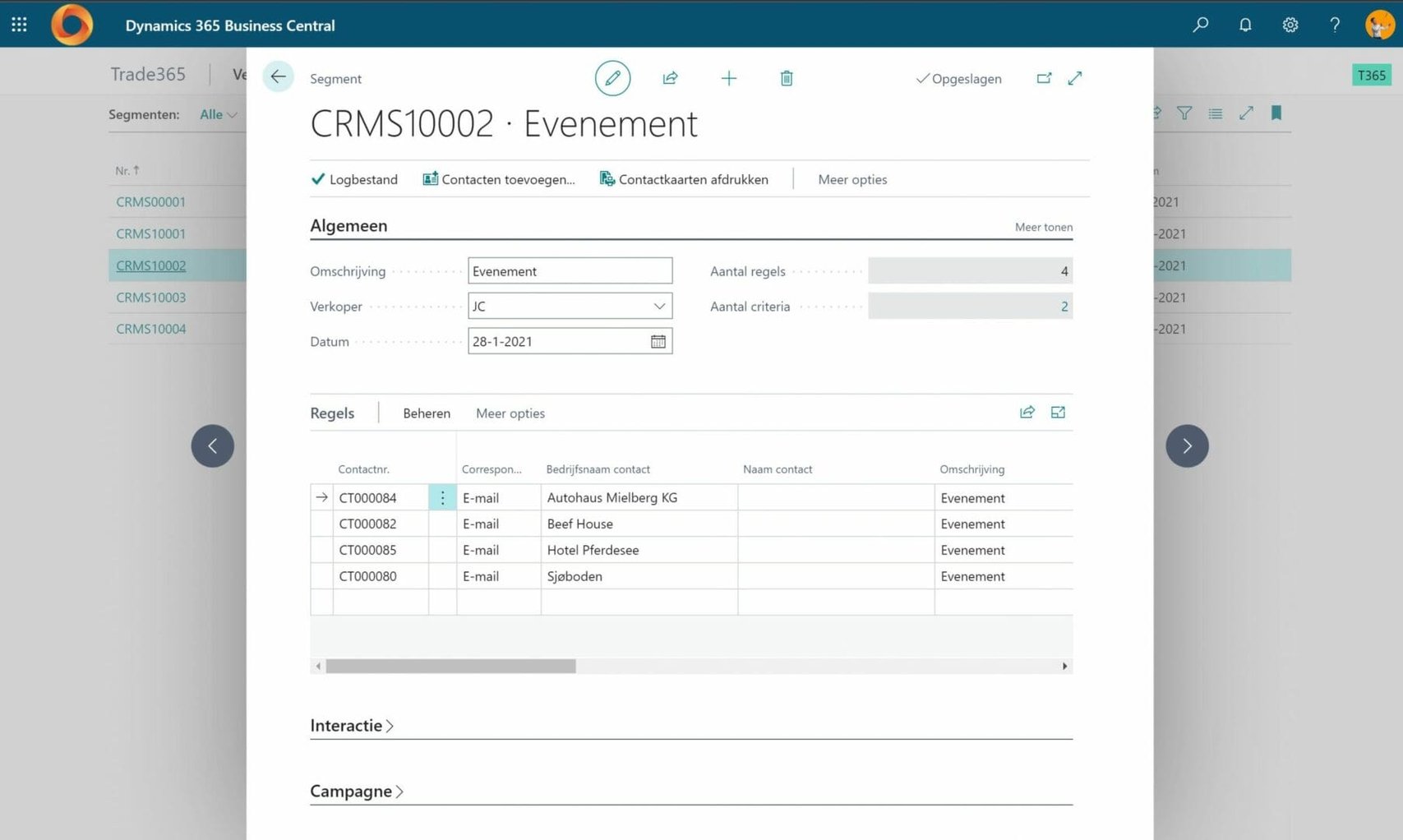Collapse the Algemeen section heading
1403x840 pixels.
(348, 225)
